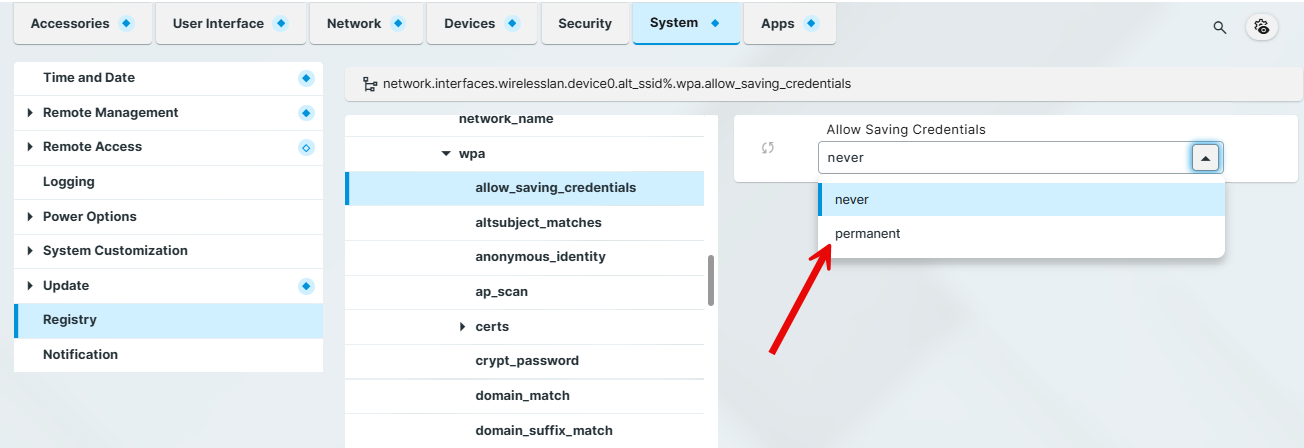
Task: Click the reset icon beside Allow Saving Credentials
Action: [x=768, y=148]
